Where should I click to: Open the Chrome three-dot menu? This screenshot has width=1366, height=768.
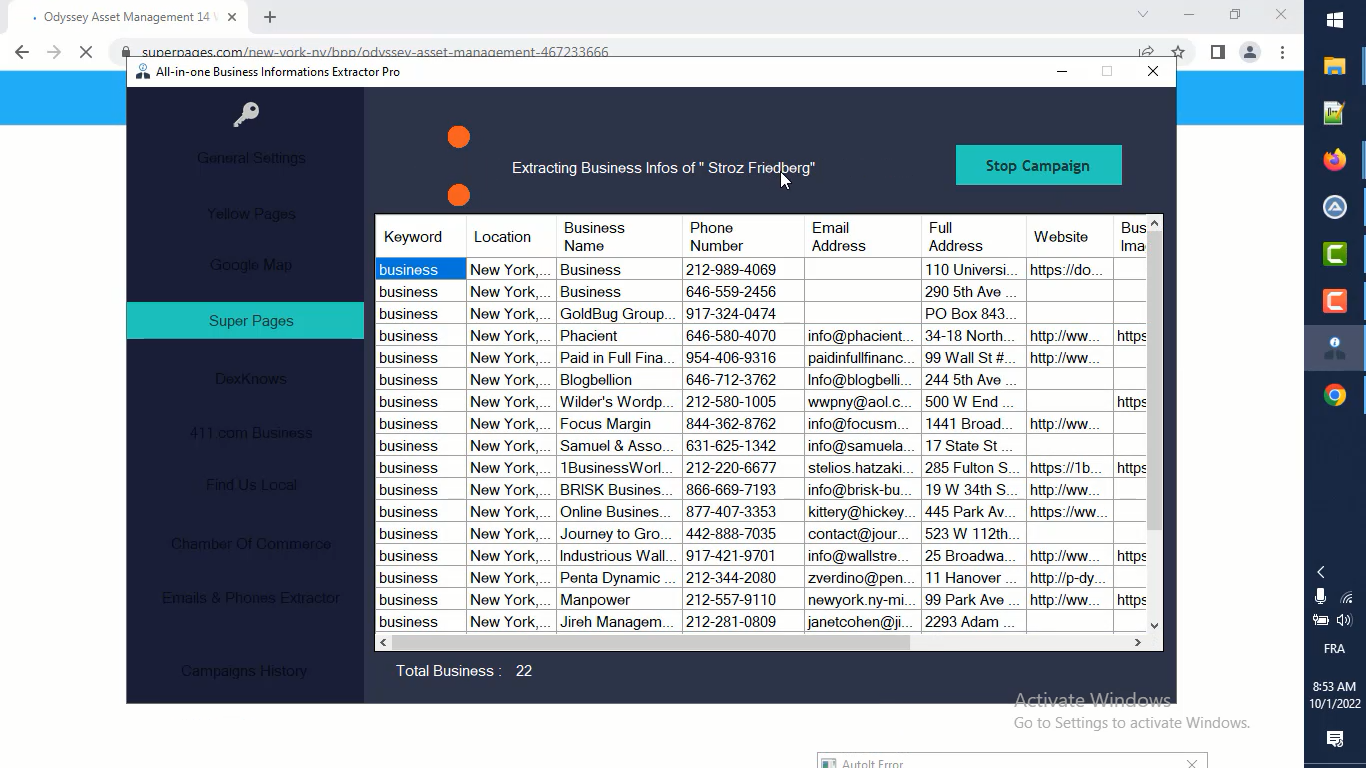click(1282, 53)
